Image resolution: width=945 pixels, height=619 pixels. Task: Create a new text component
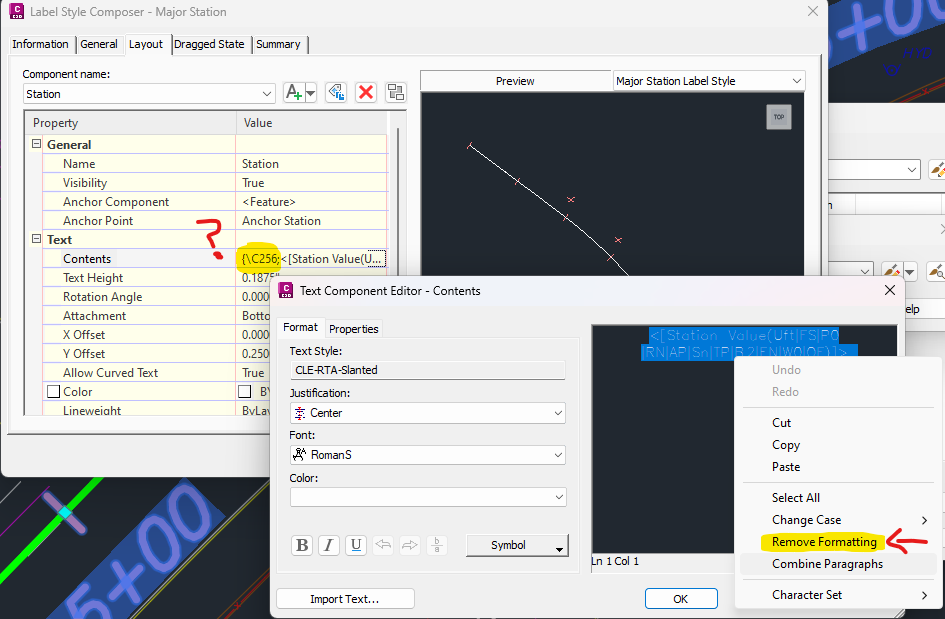pos(295,92)
